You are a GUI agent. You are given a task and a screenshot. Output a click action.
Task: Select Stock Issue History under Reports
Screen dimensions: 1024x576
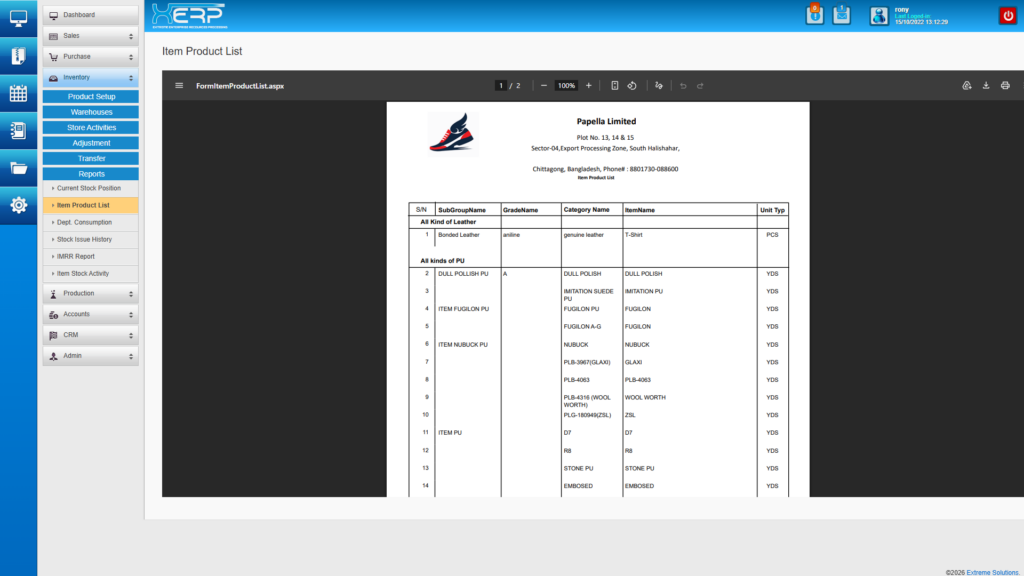pos(90,239)
